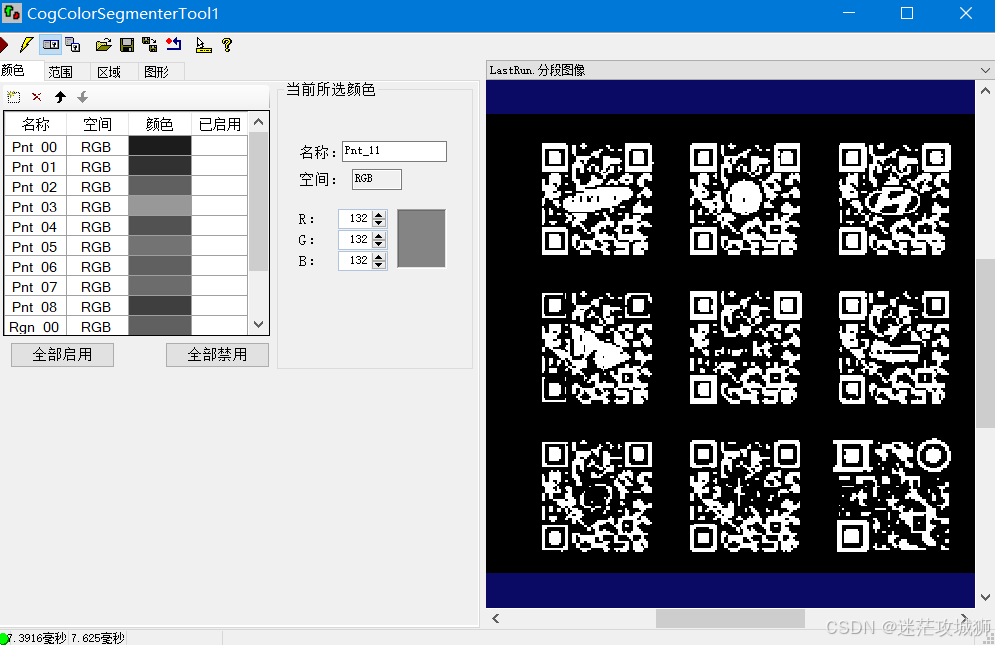Move color down with gray arrow icon
Screen dimensions: 995x645
point(82,97)
